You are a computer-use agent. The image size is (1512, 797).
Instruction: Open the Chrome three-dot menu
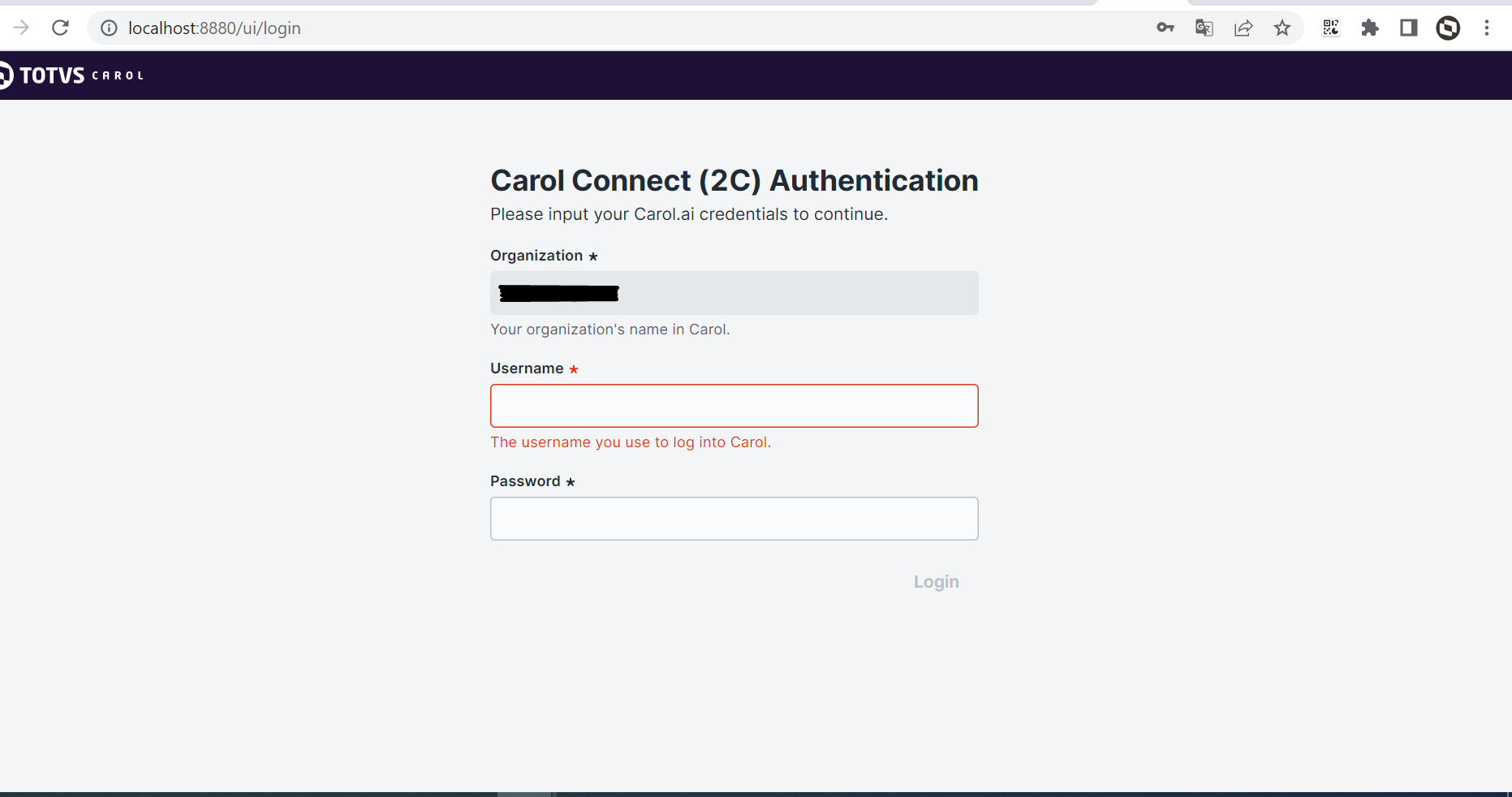pyautogui.click(x=1487, y=28)
